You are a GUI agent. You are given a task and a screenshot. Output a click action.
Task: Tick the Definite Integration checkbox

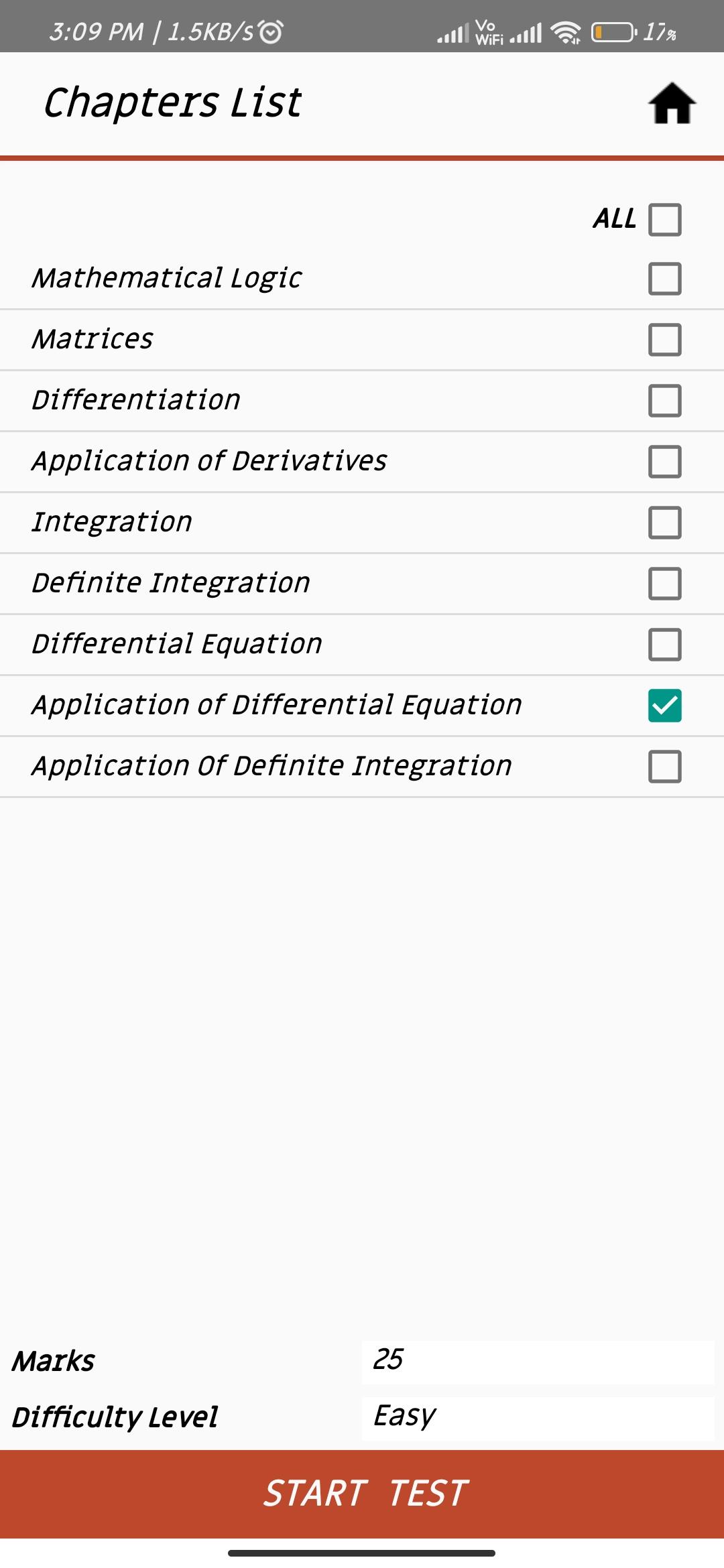(665, 584)
